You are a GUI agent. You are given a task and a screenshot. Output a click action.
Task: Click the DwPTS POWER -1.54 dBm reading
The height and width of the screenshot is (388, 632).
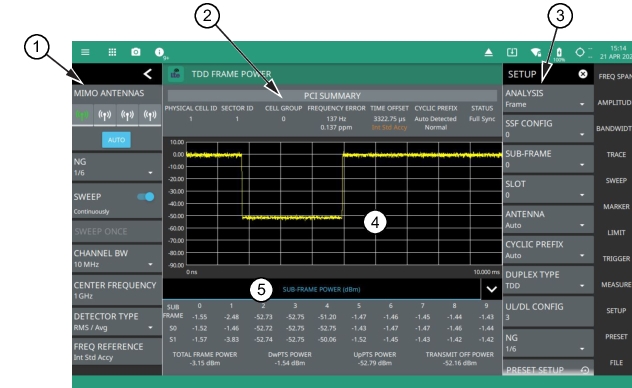pyautogui.click(x=290, y=359)
